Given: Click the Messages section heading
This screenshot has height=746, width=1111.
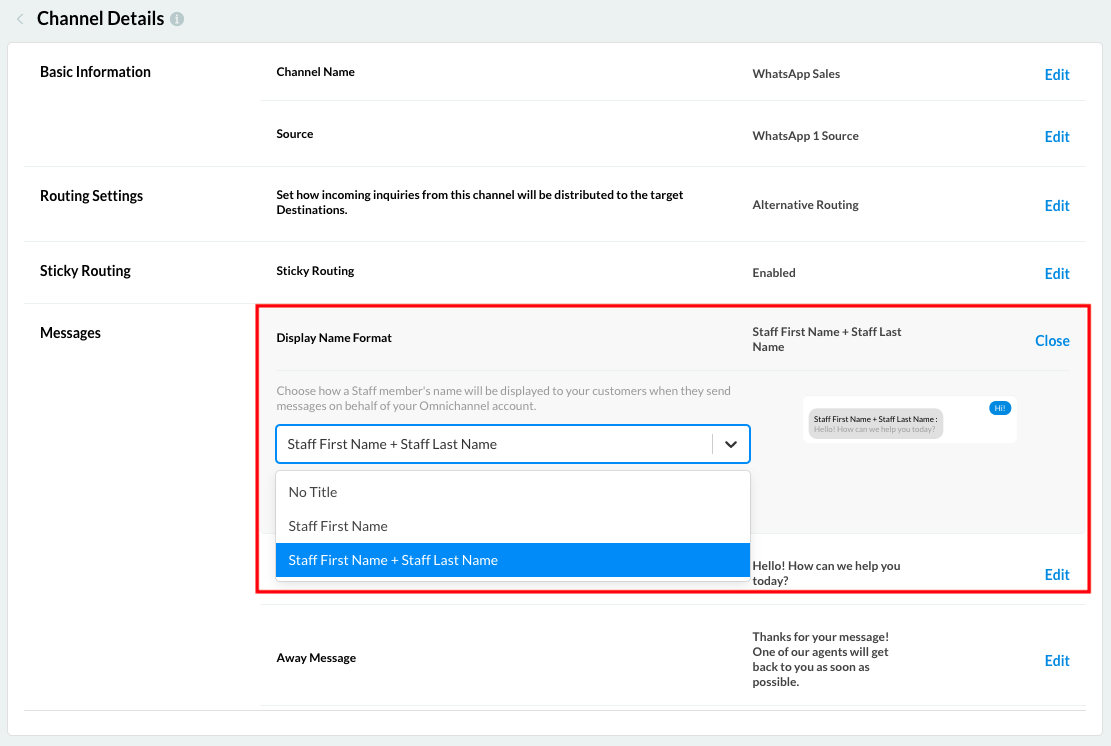Looking at the screenshot, I should 70,333.
